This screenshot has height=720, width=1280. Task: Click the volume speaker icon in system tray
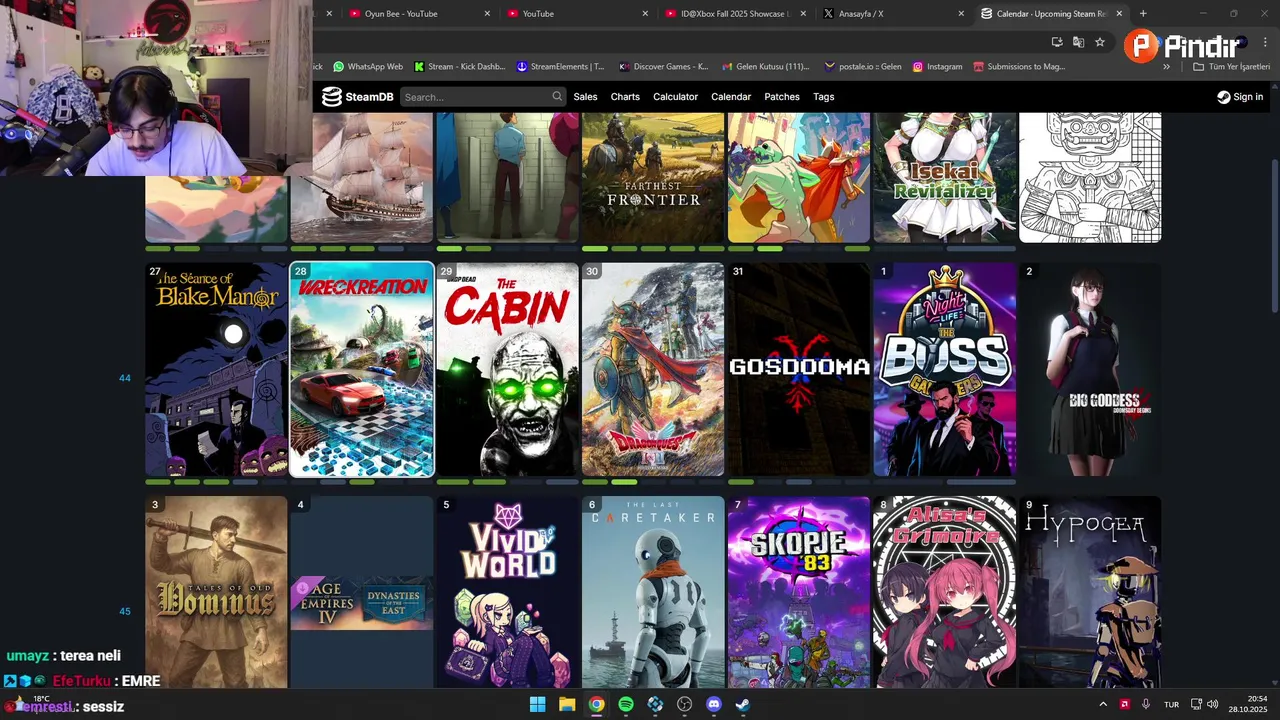1213,704
